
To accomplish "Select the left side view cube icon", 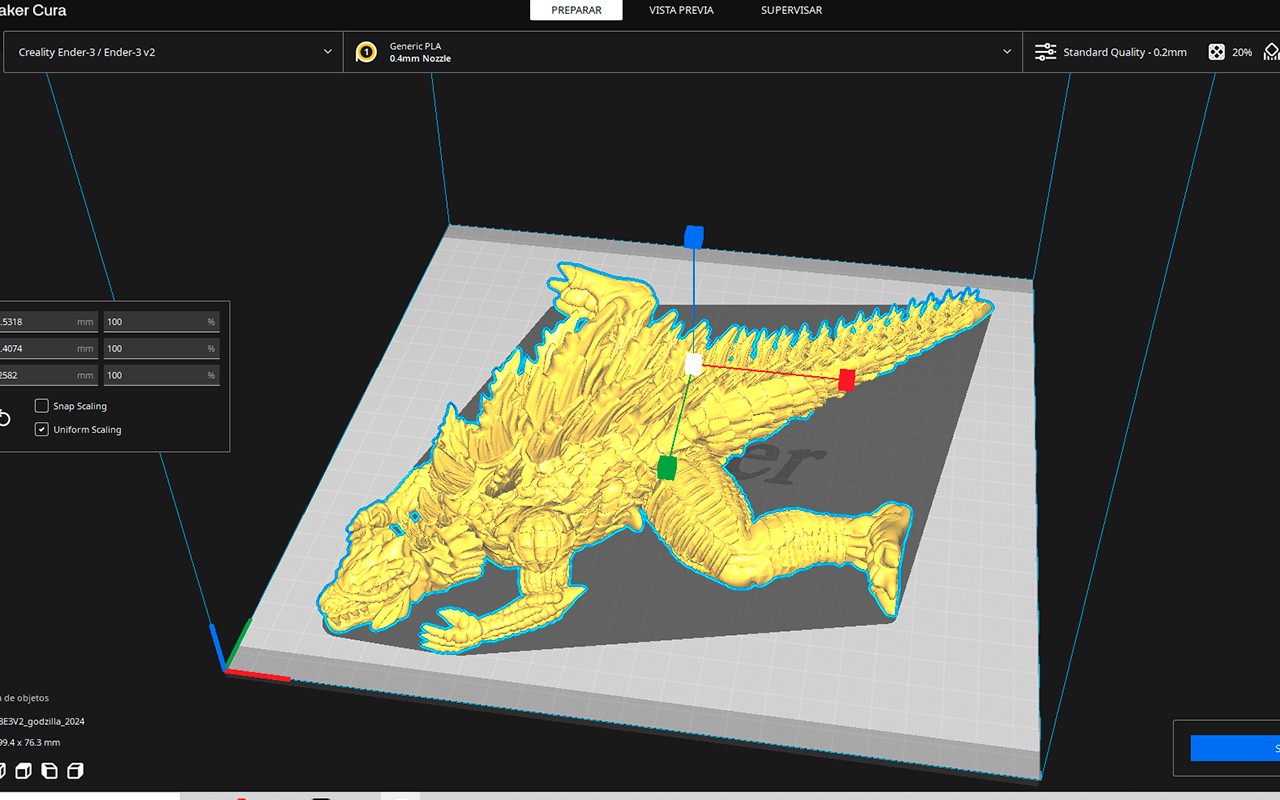I will tap(49, 771).
